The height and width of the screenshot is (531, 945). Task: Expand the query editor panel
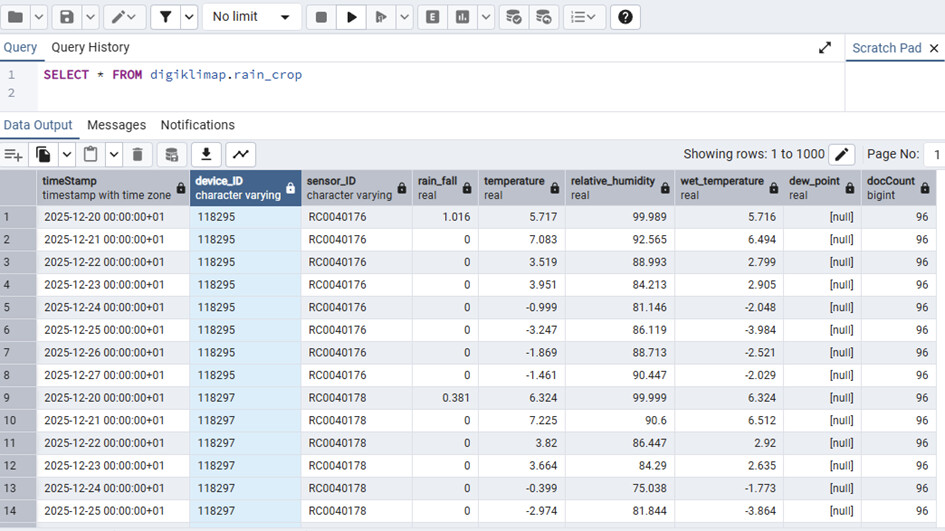pyautogui.click(x=825, y=48)
